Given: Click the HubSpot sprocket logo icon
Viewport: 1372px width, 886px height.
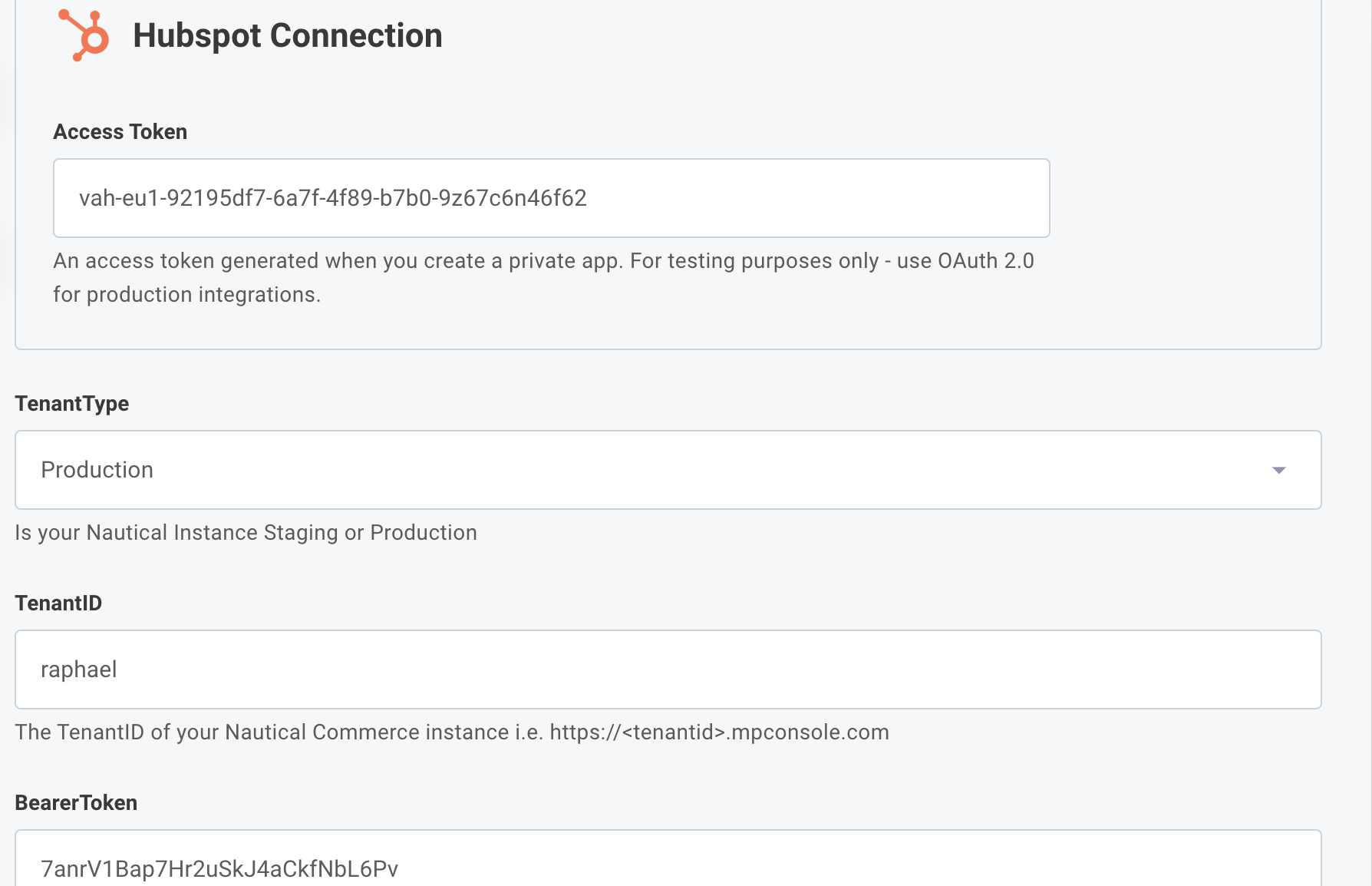Looking at the screenshot, I should [83, 34].
